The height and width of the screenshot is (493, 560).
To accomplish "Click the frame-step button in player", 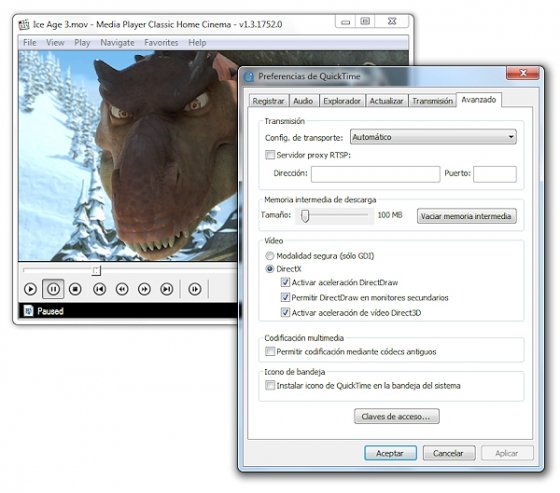I will (195, 289).
